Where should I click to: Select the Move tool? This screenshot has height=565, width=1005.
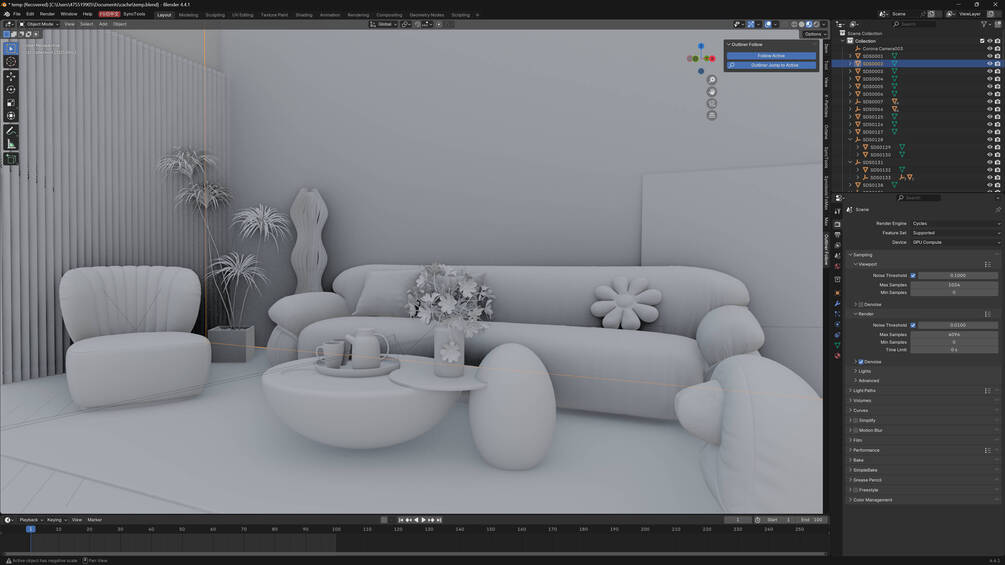point(11,76)
